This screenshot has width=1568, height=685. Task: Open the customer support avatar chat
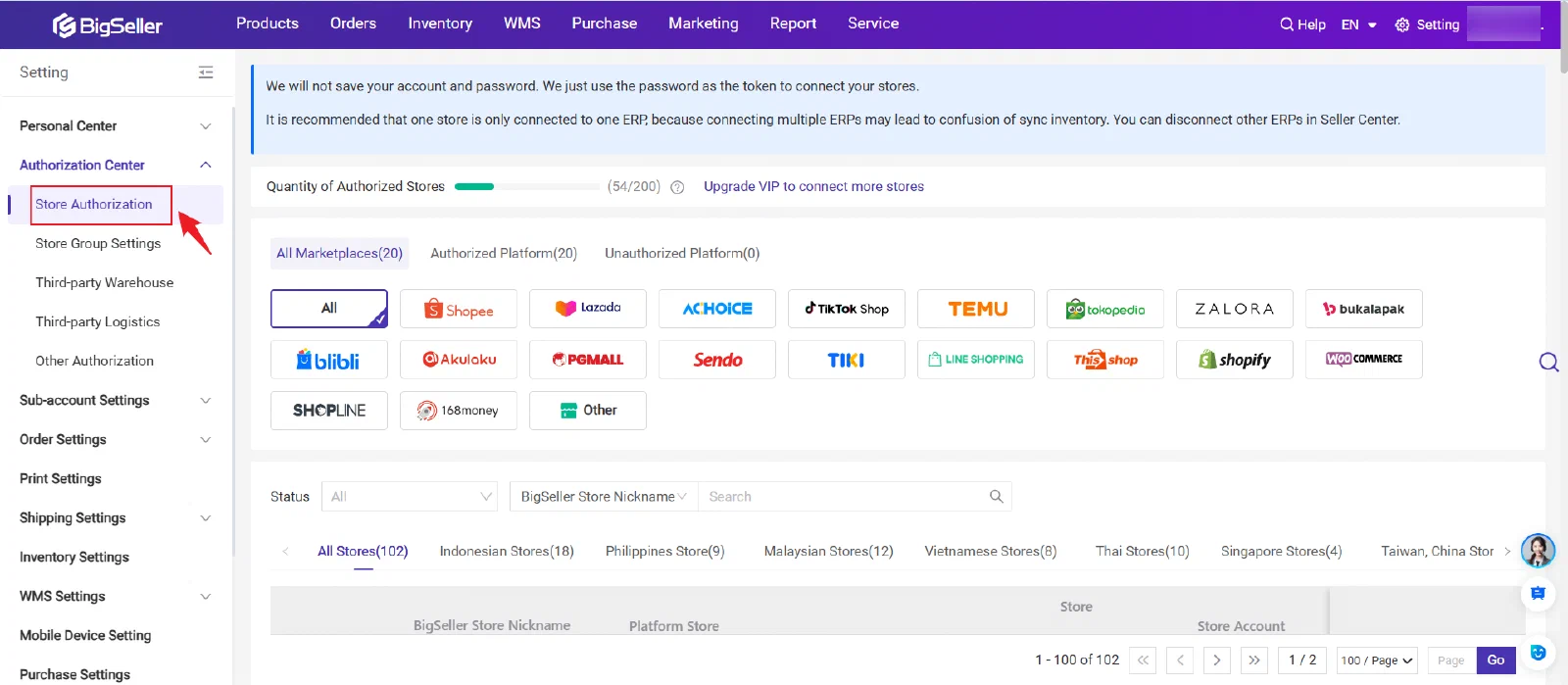(1538, 551)
